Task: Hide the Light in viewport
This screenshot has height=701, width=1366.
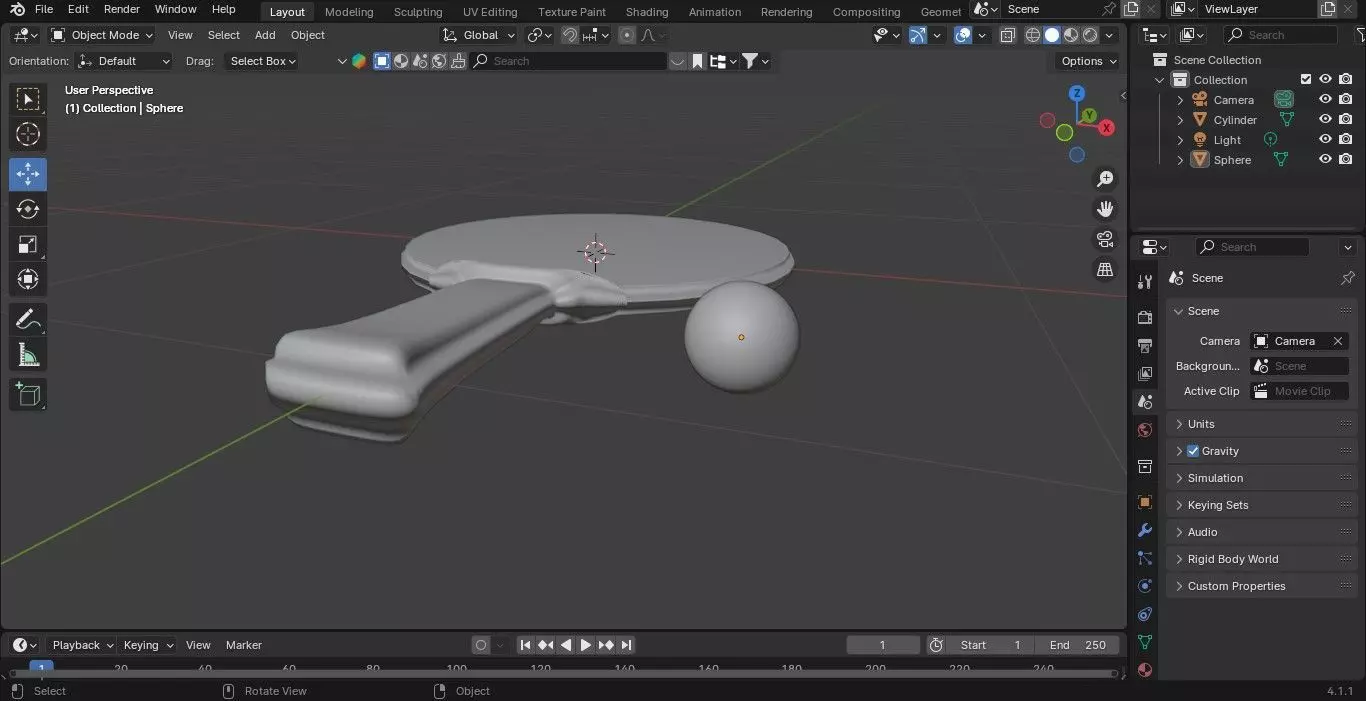Action: [x=1325, y=140]
